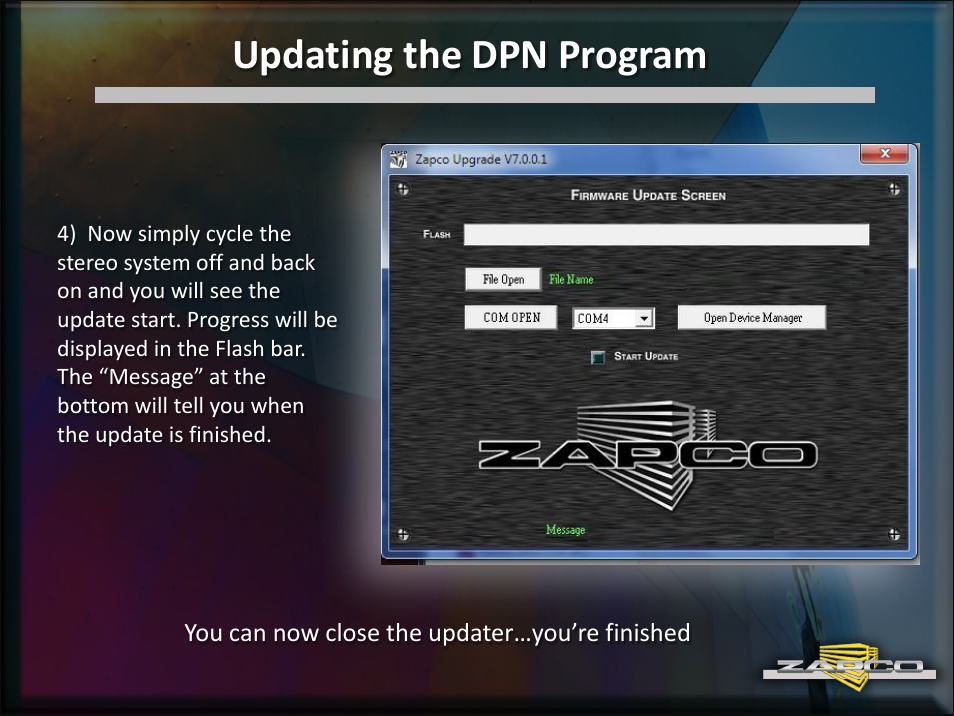The width and height of the screenshot is (954, 716).
Task: Enable the Start Update checkbox
Action: 598,357
